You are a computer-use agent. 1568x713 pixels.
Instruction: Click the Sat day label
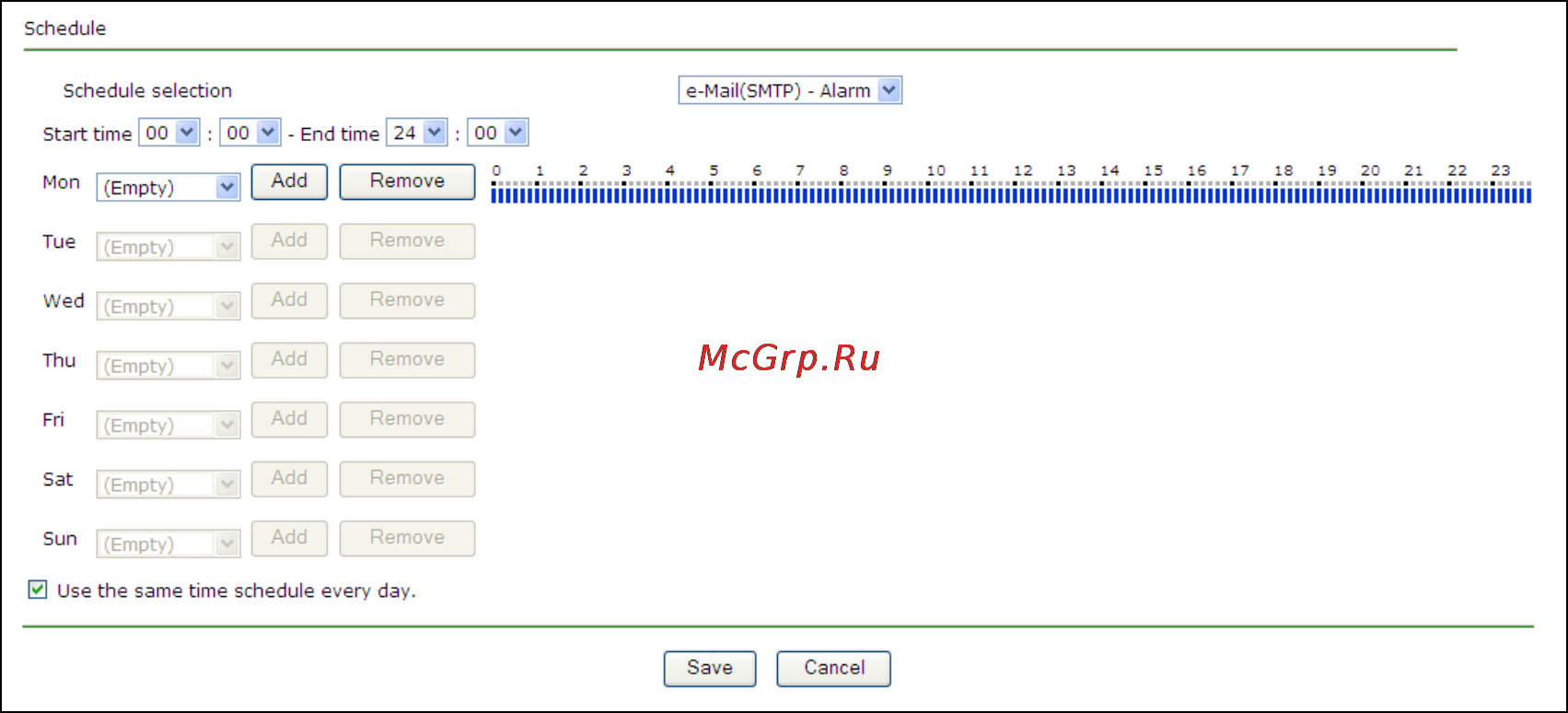pos(58,479)
